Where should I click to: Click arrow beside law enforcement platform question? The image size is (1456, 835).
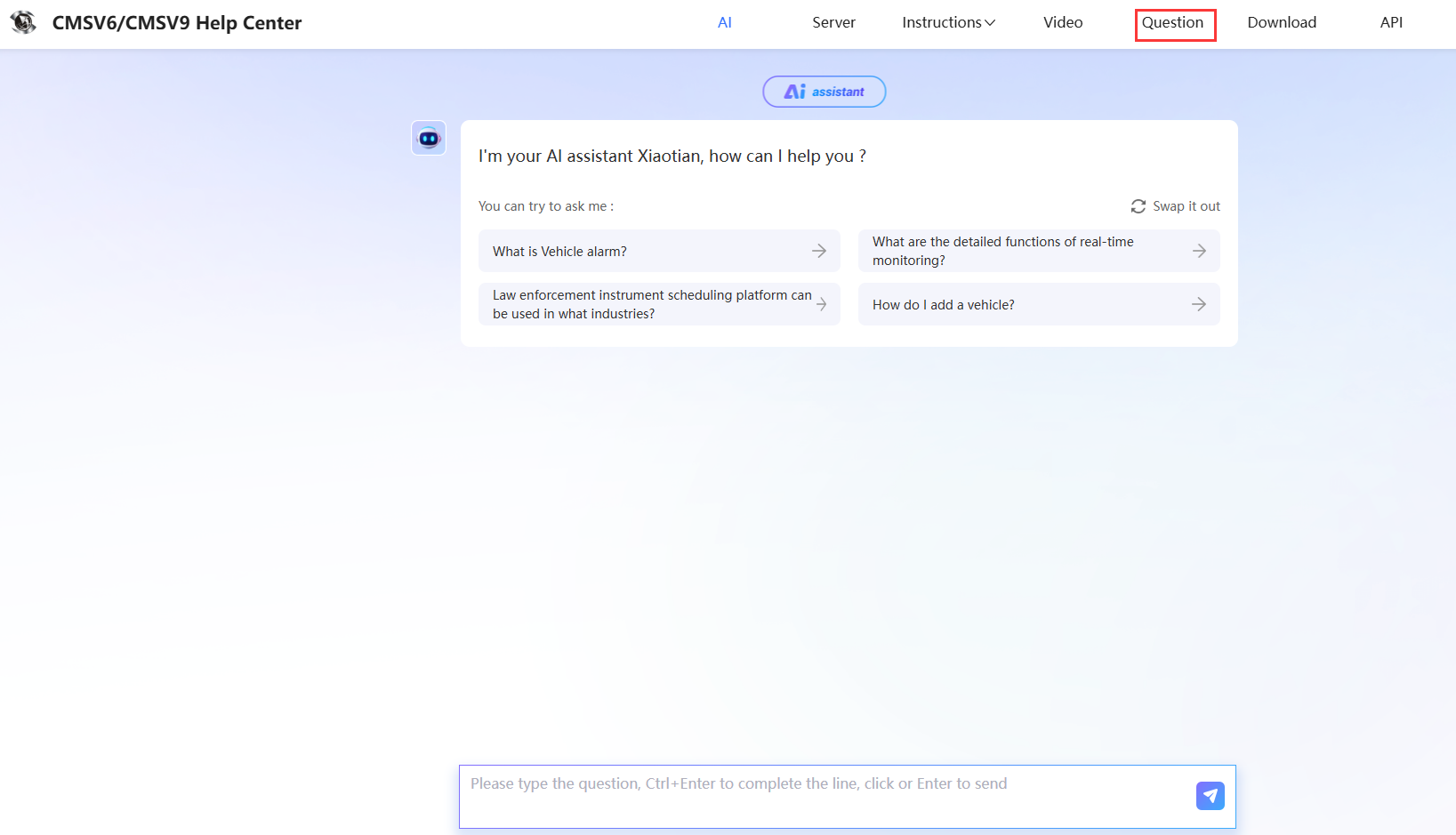[821, 304]
